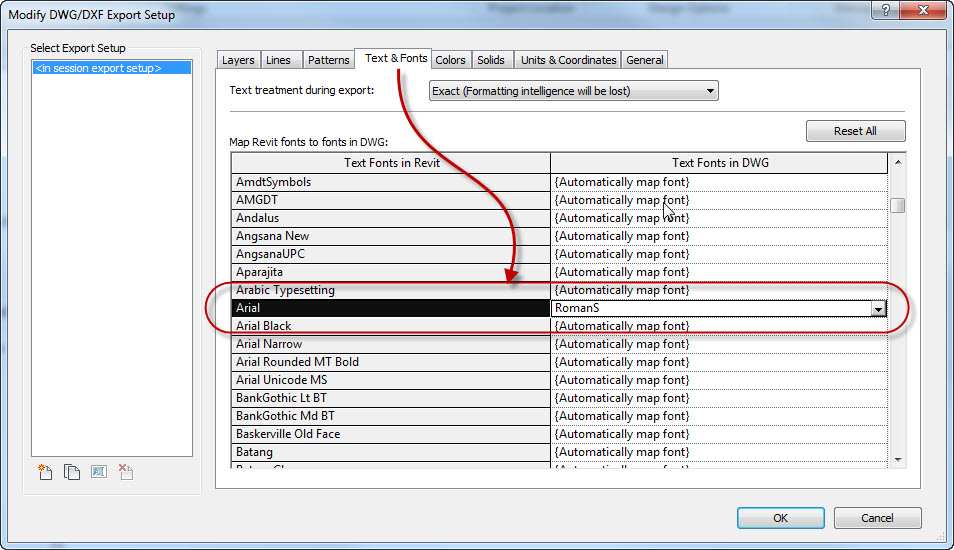Image resolution: width=954 pixels, height=550 pixels.
Task: Select the BankGothic Lt BT row
Action: coord(391,398)
